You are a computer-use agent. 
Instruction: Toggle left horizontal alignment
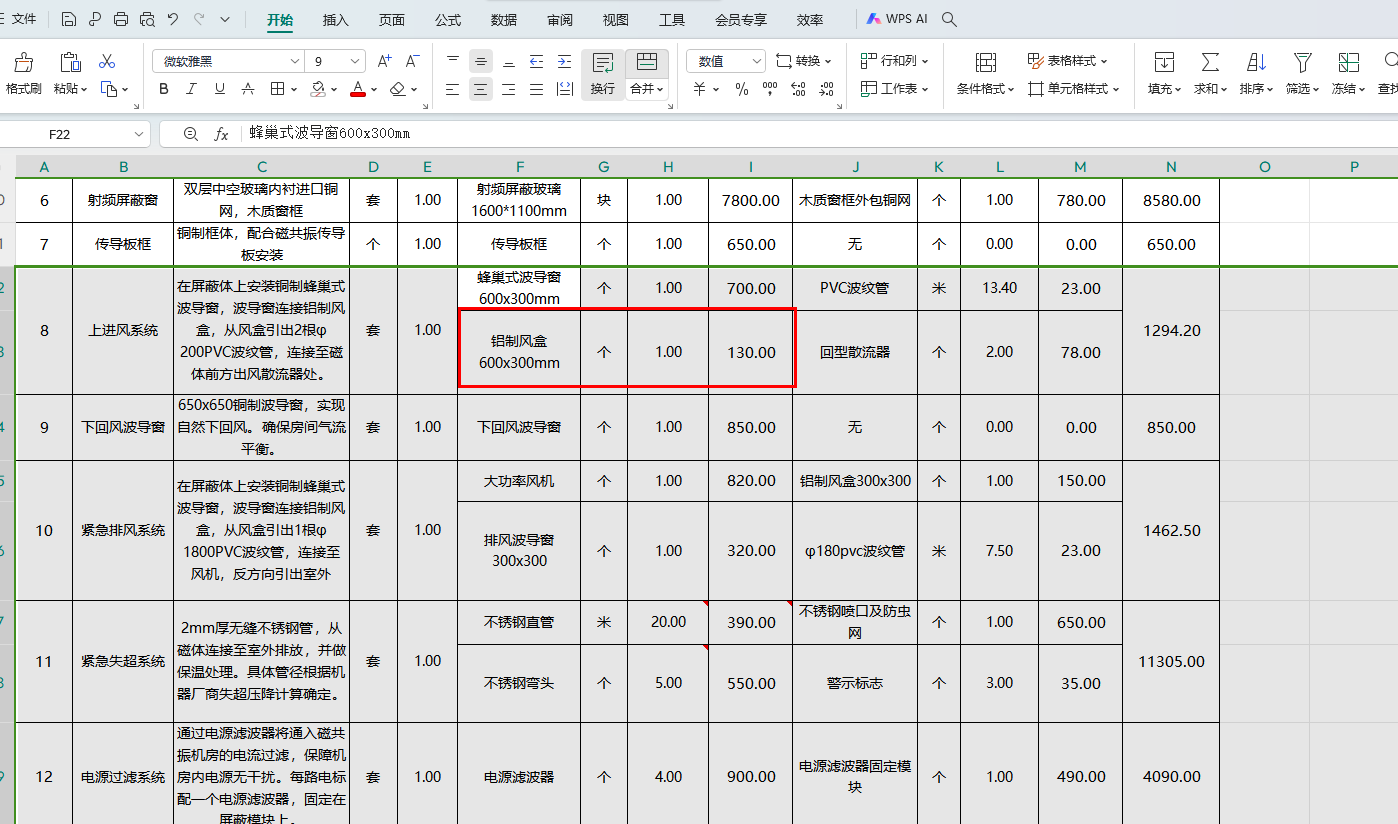453,89
